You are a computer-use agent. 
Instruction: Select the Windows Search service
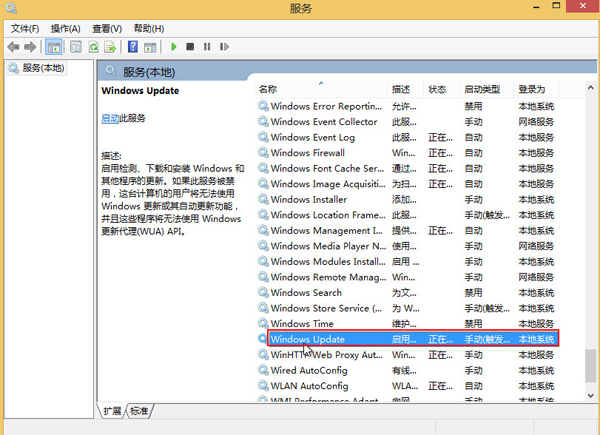tap(408, 293)
